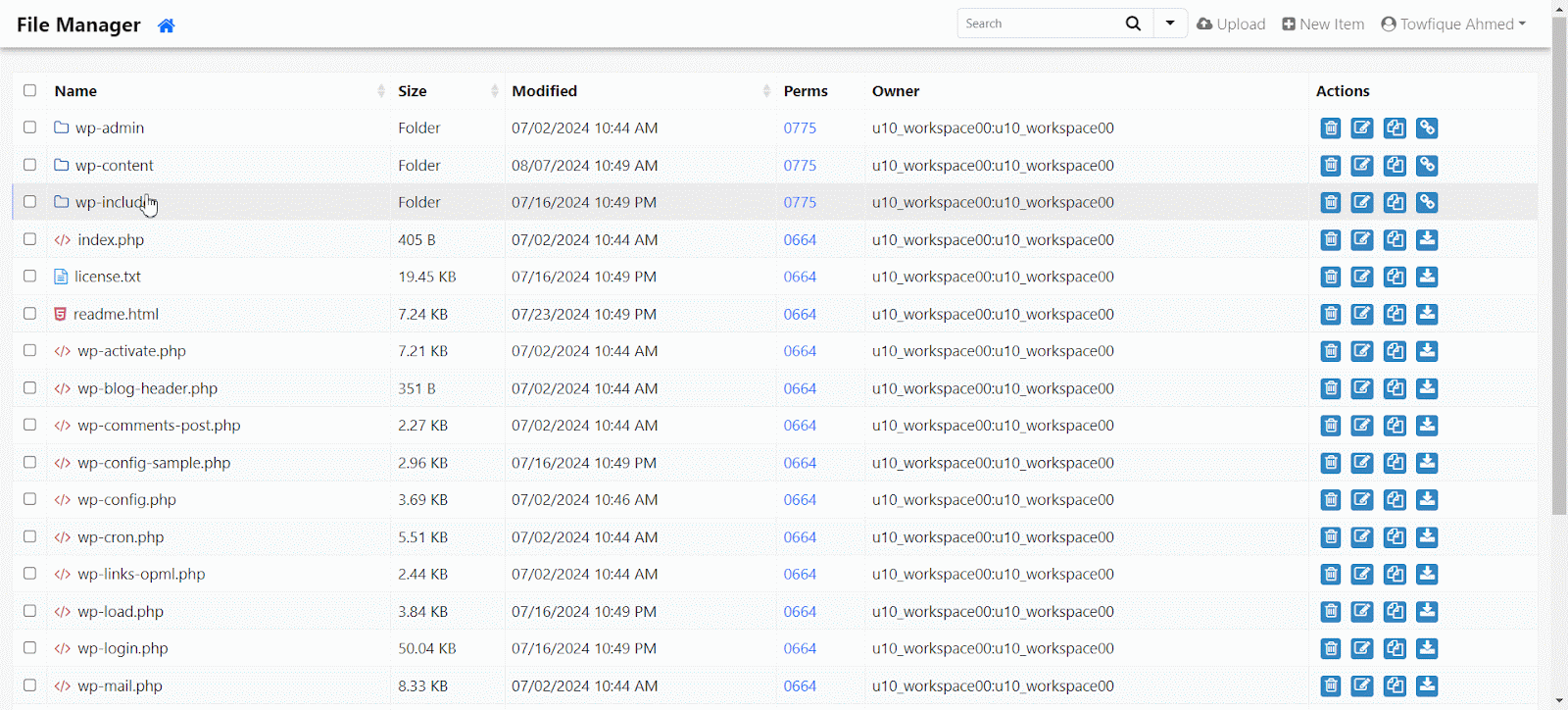This screenshot has height=710, width=1568.
Task: Check the box for wp-content
Action: pos(30,165)
